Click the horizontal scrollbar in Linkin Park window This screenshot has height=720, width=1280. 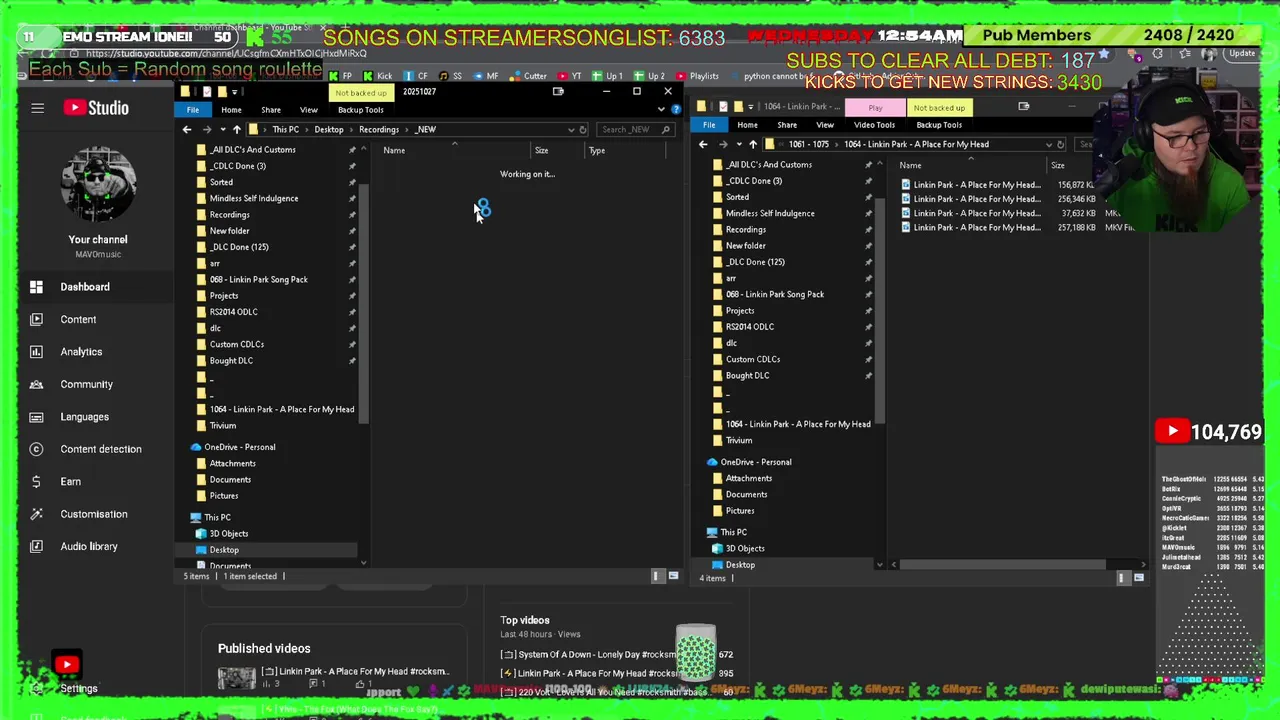pos(1001,565)
